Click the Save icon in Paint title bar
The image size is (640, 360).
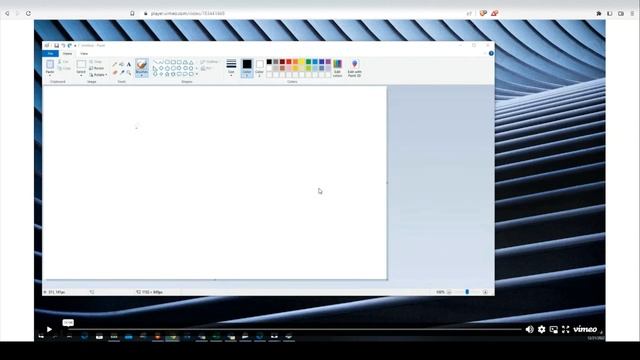pyautogui.click(x=57, y=45)
